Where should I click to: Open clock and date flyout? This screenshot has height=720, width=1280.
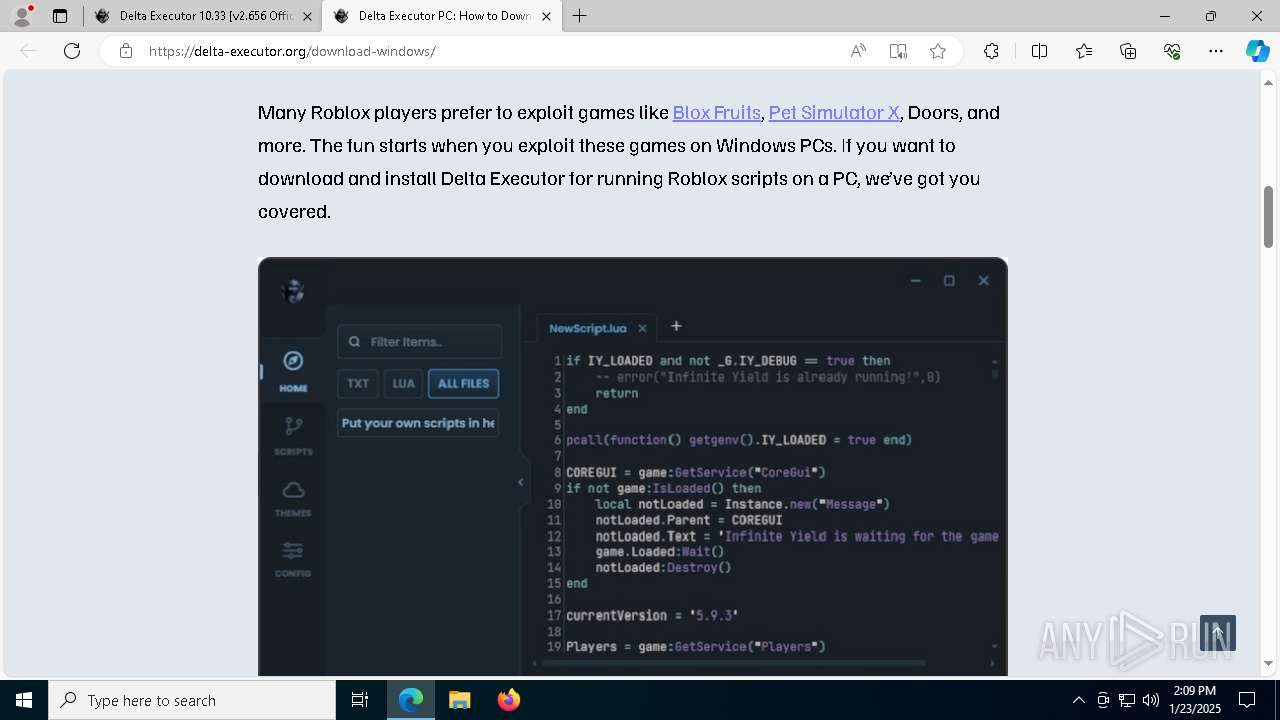click(x=1194, y=700)
